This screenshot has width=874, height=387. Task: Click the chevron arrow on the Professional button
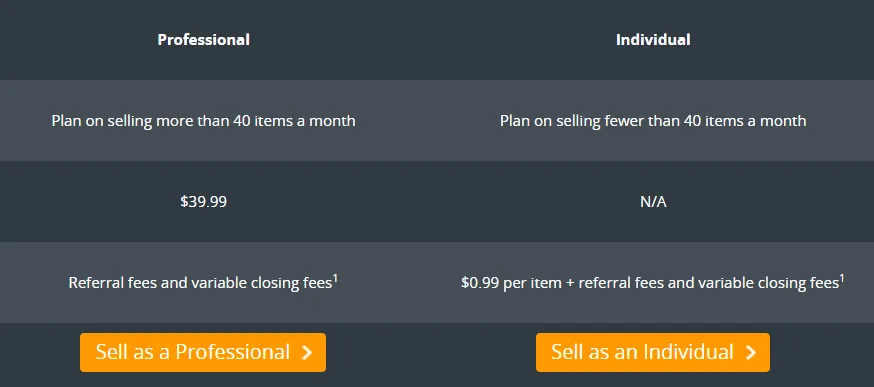coord(307,352)
